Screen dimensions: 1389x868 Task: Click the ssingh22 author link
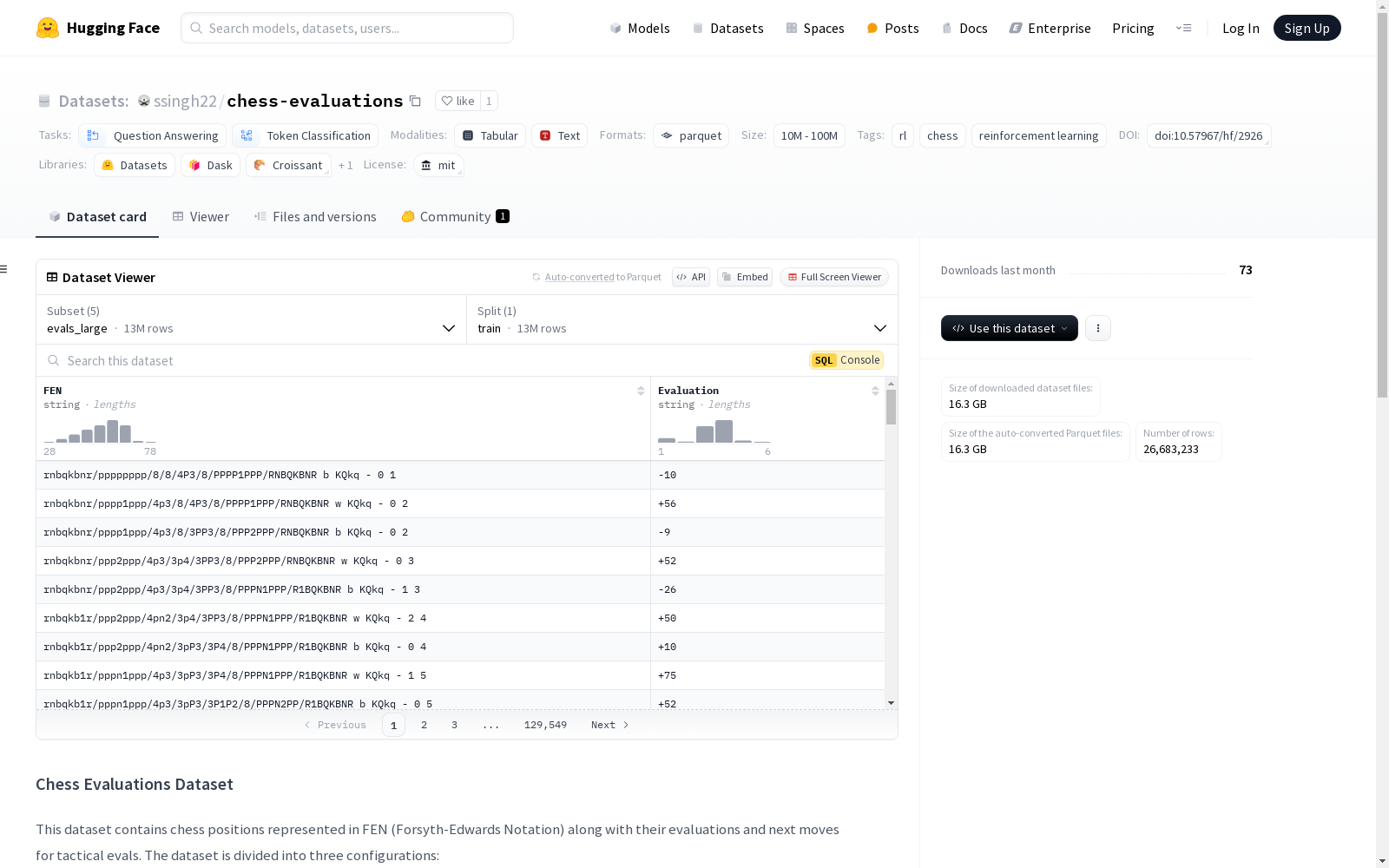coord(185,101)
